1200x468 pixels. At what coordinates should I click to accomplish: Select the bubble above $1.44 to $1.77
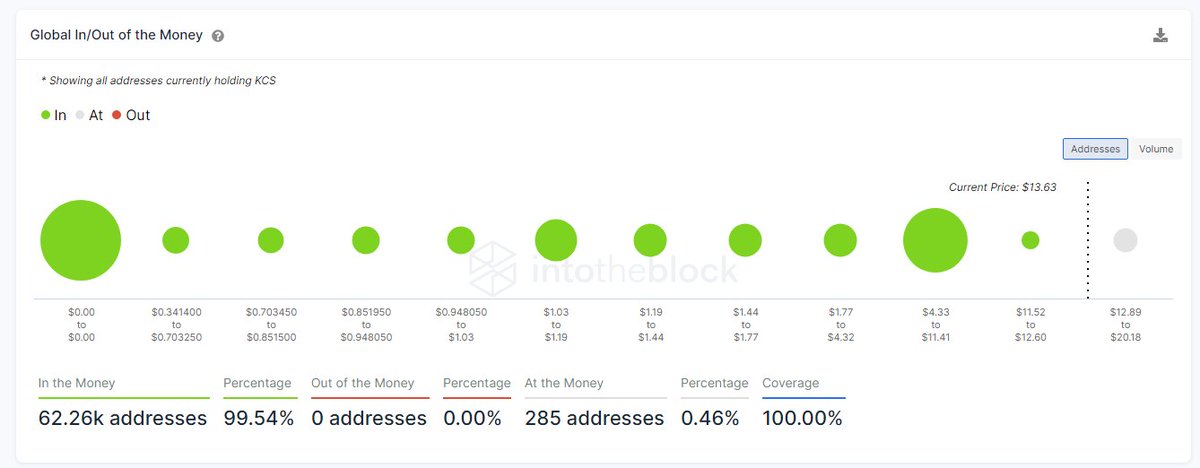coord(745,240)
